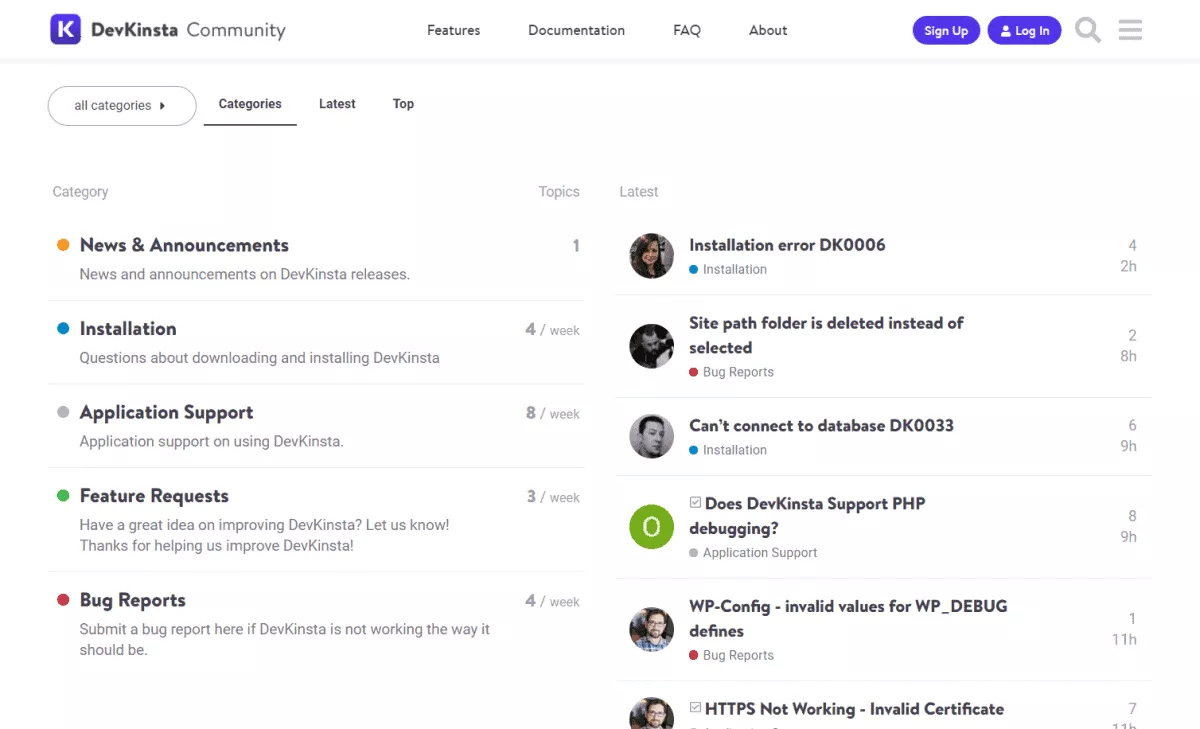Click the DevKinsta K logo icon
The image size is (1200, 729).
tap(66, 29)
